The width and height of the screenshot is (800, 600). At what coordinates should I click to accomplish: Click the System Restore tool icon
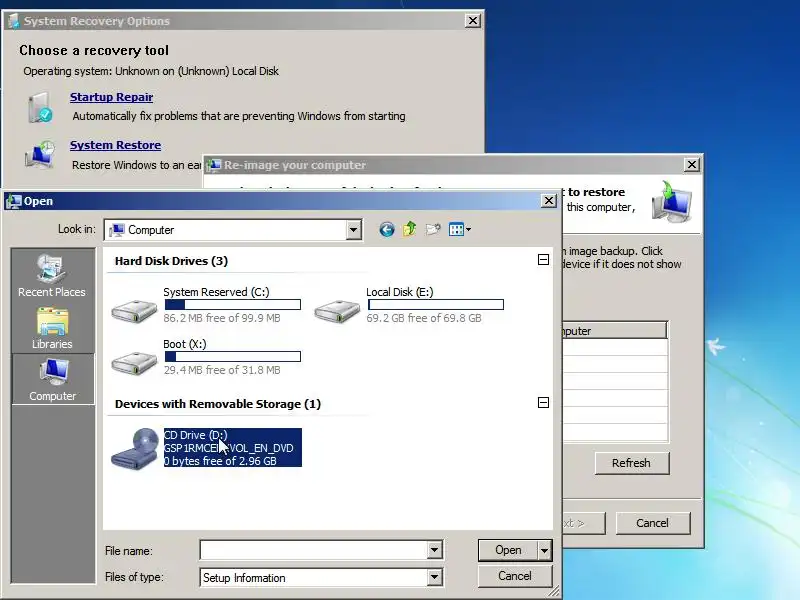point(40,155)
